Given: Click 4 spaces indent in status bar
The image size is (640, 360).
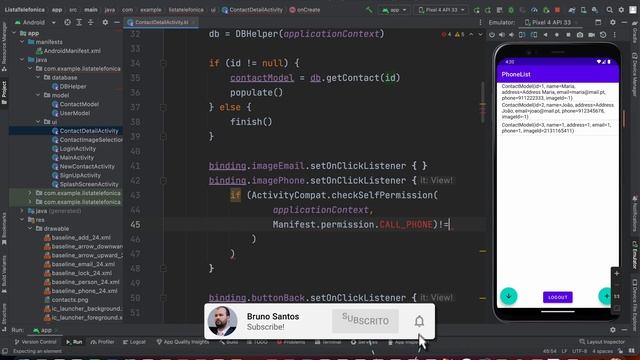Looking at the screenshot, I should point(602,351).
